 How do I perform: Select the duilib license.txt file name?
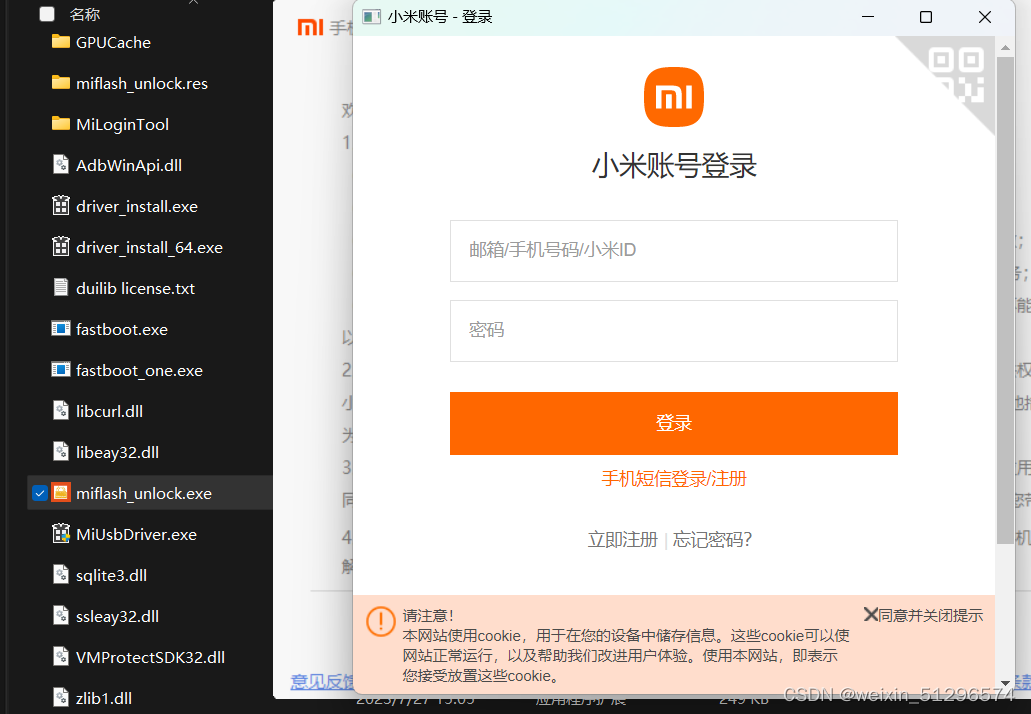(135, 289)
